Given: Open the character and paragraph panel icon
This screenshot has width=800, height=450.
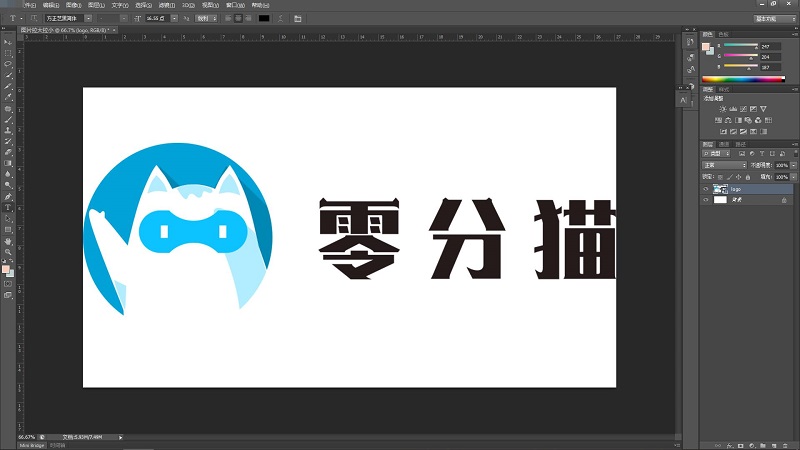Looking at the screenshot, I should (298, 18).
